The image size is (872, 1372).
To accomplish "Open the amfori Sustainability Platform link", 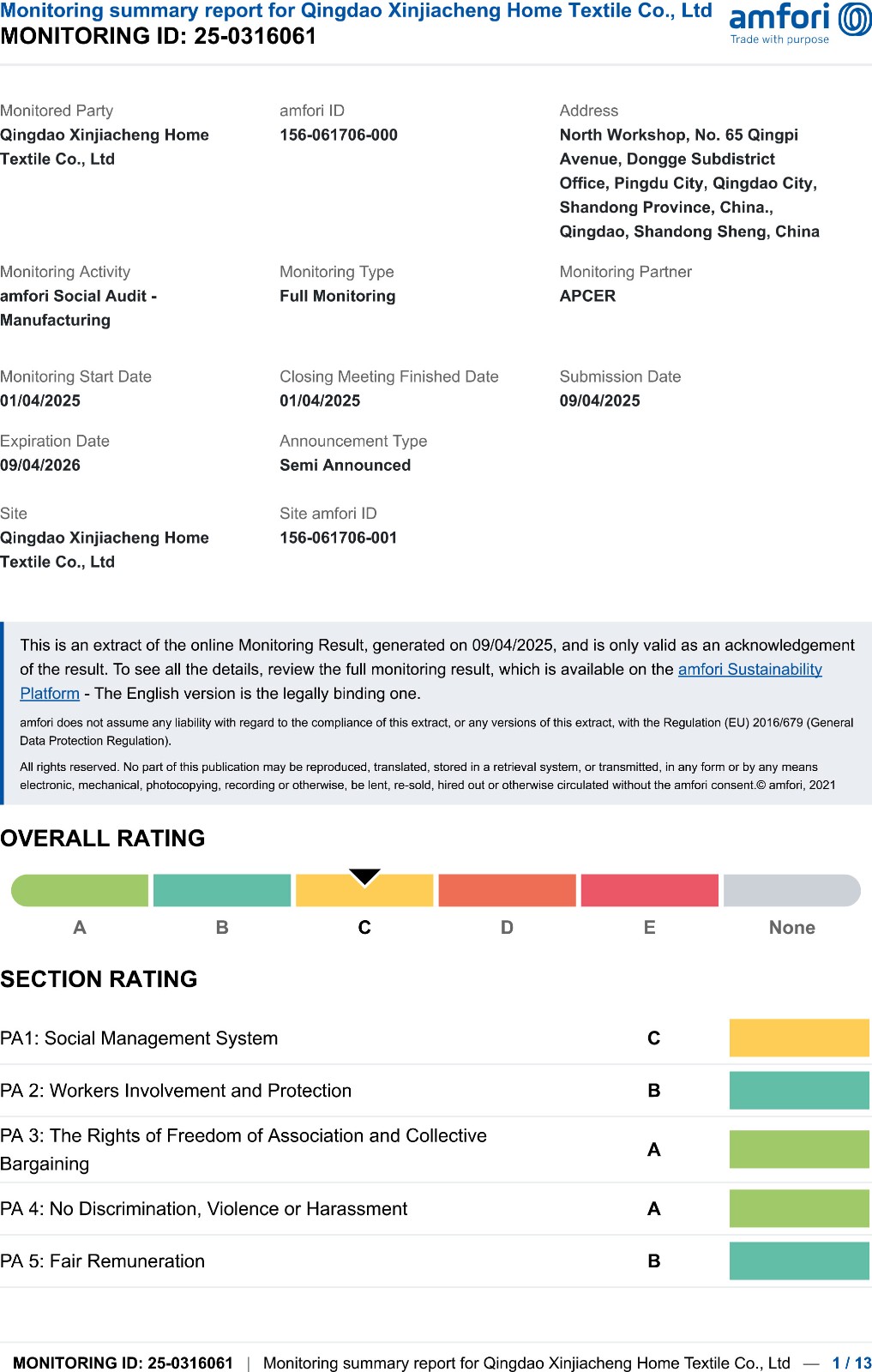I will click(749, 669).
